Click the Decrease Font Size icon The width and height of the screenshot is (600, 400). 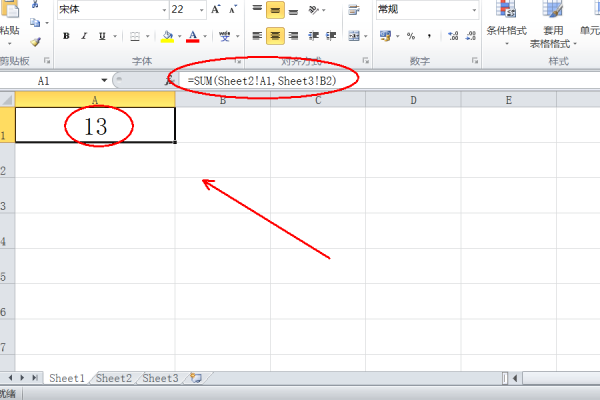232,9
